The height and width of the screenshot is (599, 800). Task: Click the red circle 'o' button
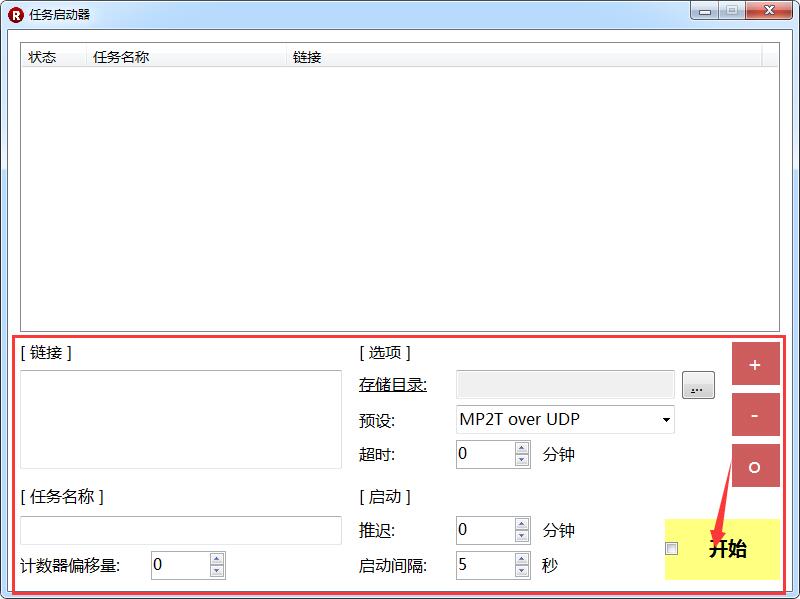click(755, 466)
